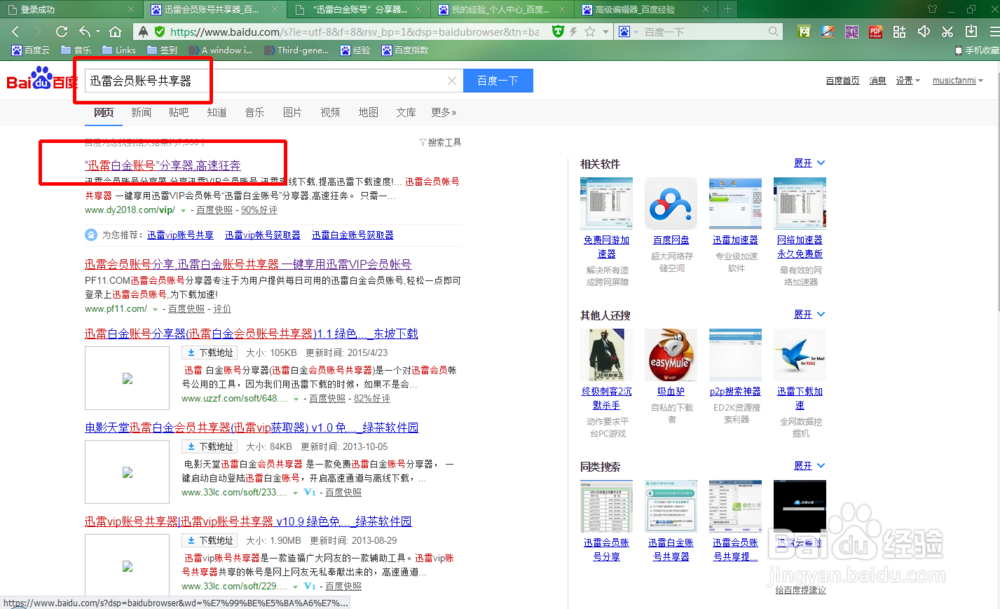Open the apps grid plus icon
The height and width of the screenshot is (609, 1000).
coord(899,31)
